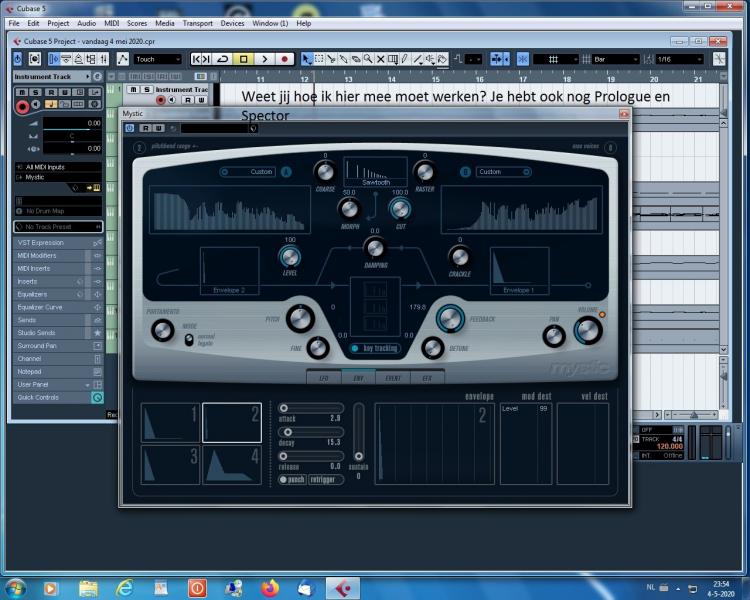Enable Record on the Inspector track
Screen dimensions: 750x600
coord(22,107)
